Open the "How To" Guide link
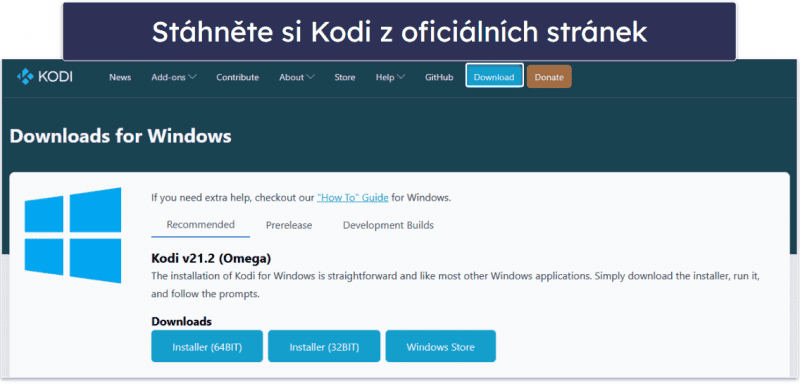Viewport: 800px width, 386px height. pos(353,198)
